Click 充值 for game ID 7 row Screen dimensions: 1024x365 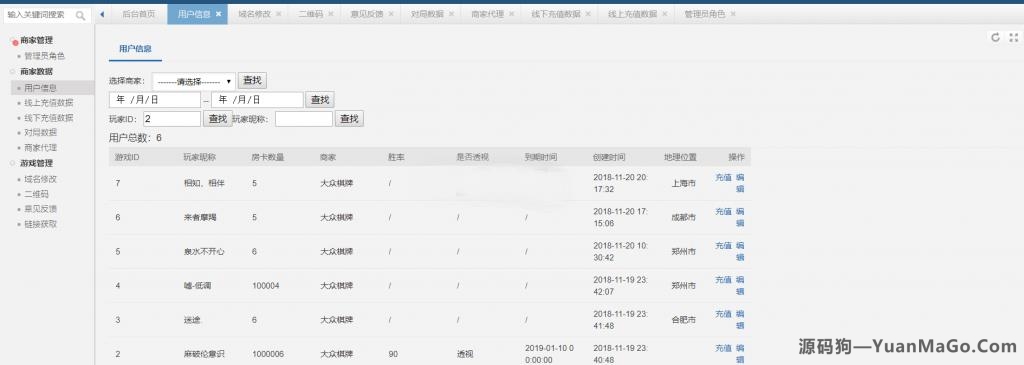point(723,177)
